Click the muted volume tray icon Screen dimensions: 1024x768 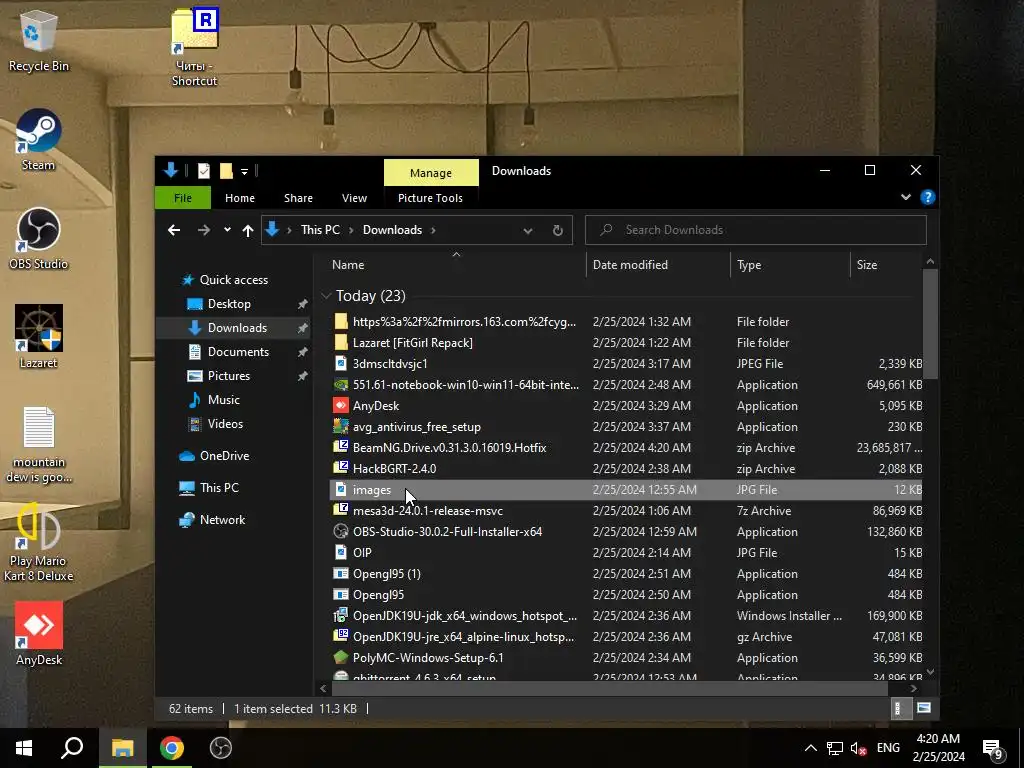[858, 748]
